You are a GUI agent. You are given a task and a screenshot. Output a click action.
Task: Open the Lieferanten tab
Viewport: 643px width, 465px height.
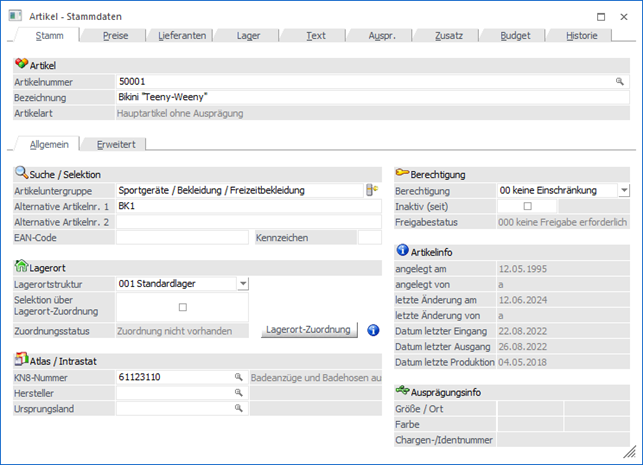point(183,35)
